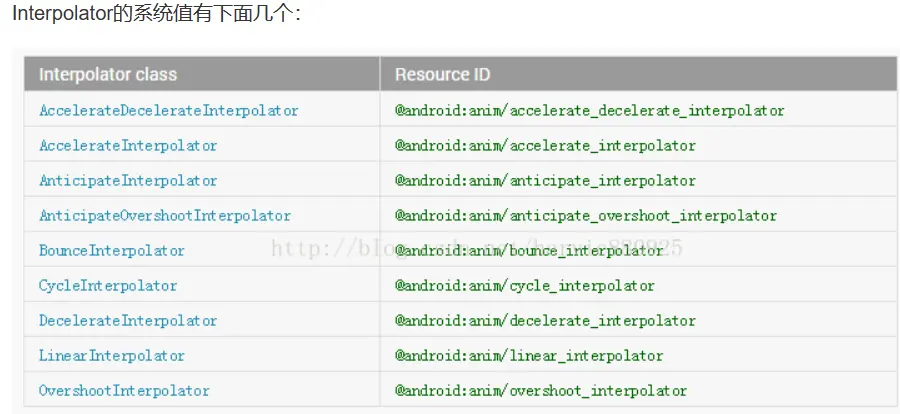Open the AccelerateDecelerateInterpolator class link
Screen dimensions: 900x414
click(x=169, y=110)
